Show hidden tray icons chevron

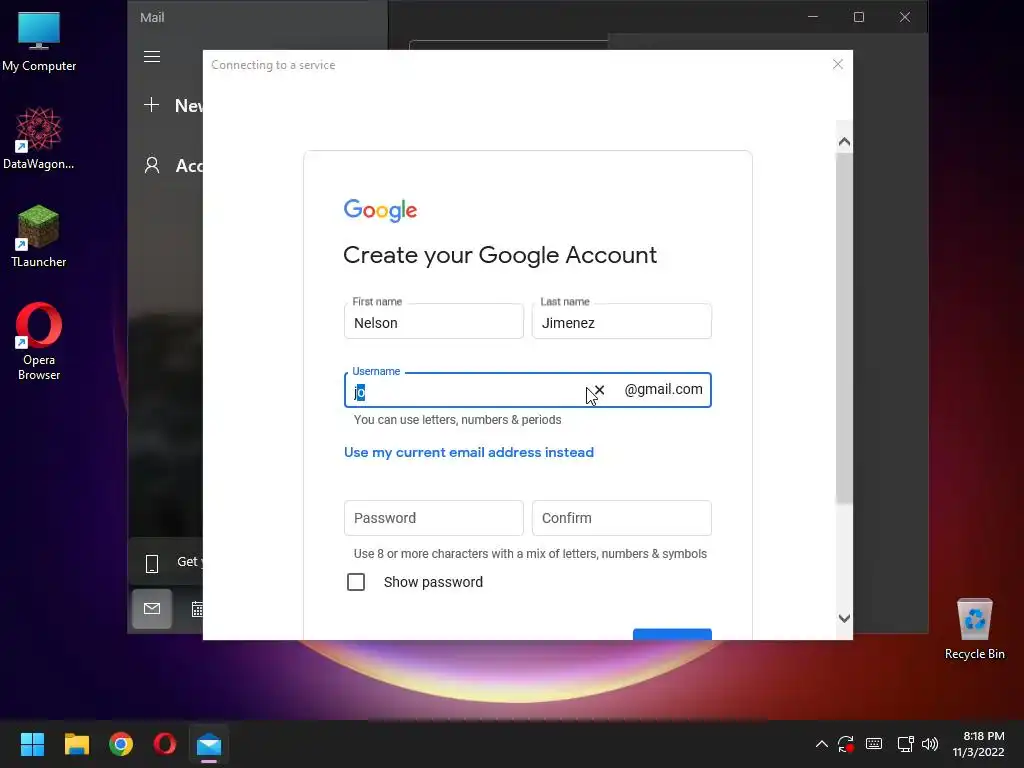pyautogui.click(x=822, y=744)
